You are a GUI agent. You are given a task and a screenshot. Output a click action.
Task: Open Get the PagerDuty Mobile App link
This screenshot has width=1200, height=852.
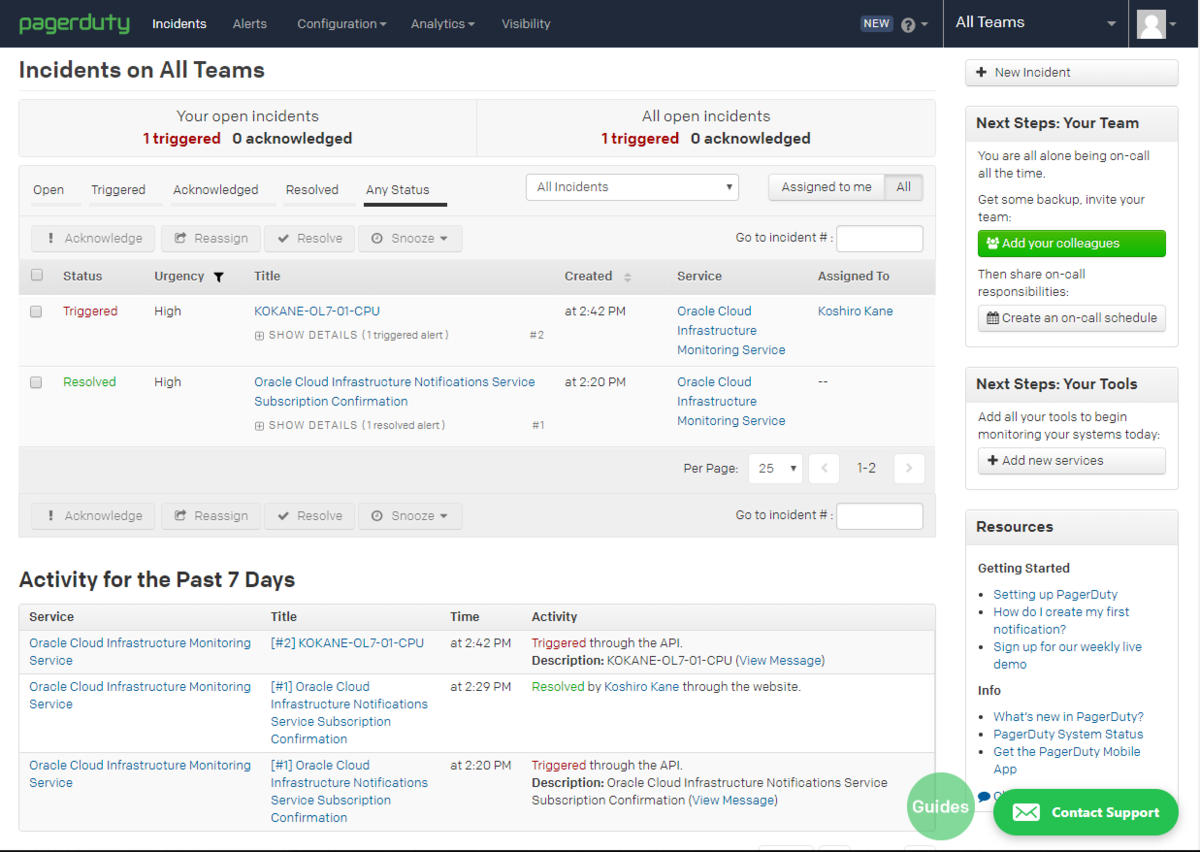pyautogui.click(x=1066, y=761)
